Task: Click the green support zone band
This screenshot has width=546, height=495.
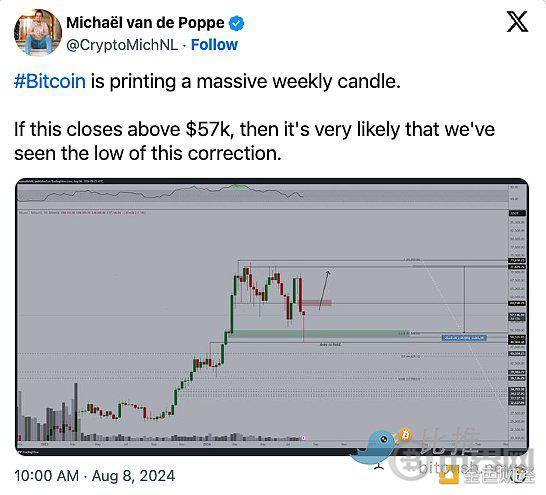Action: (x=315, y=334)
